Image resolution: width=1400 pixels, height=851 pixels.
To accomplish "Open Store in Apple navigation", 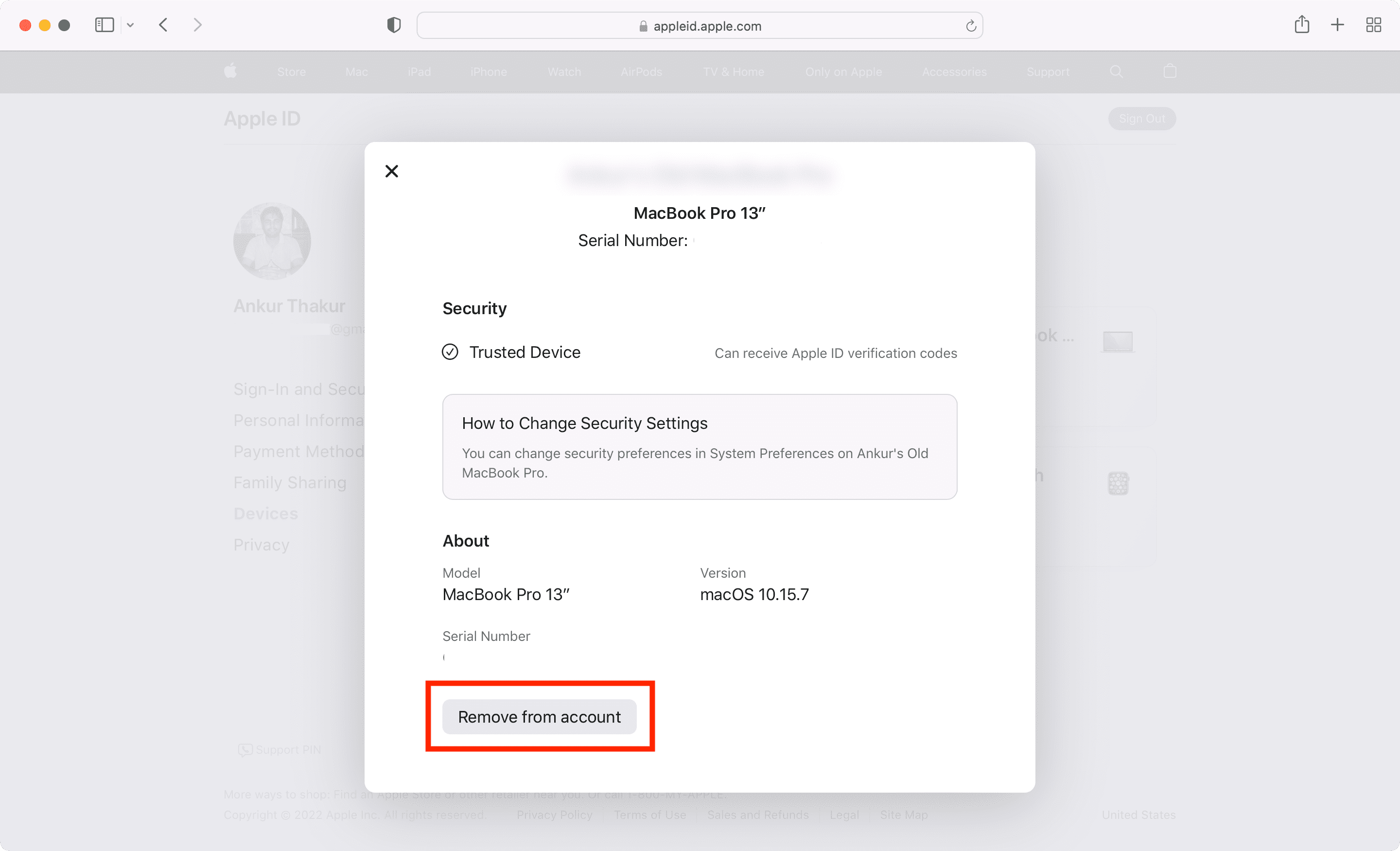I will coord(292,71).
